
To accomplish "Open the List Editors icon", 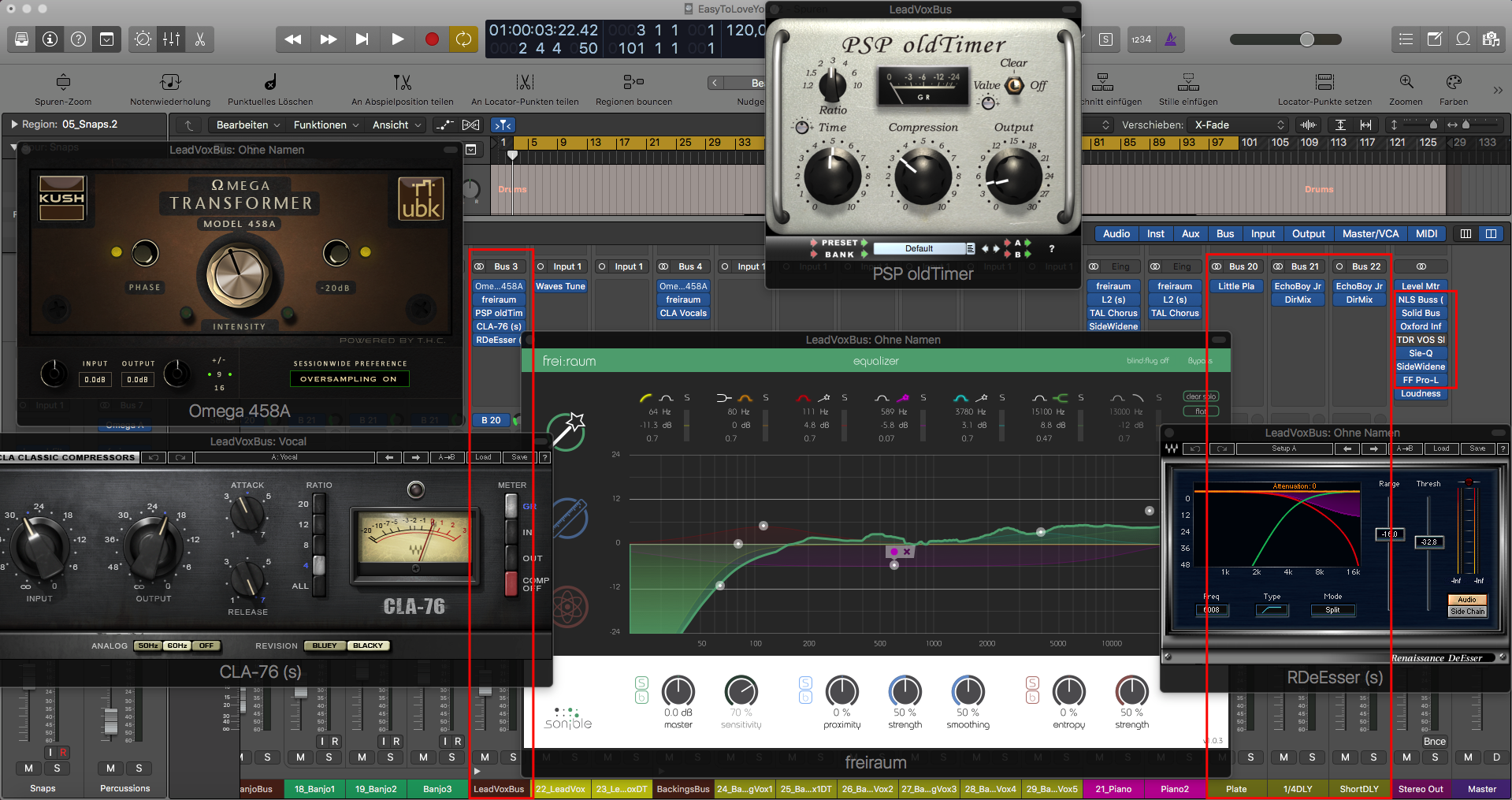I will [1406, 39].
